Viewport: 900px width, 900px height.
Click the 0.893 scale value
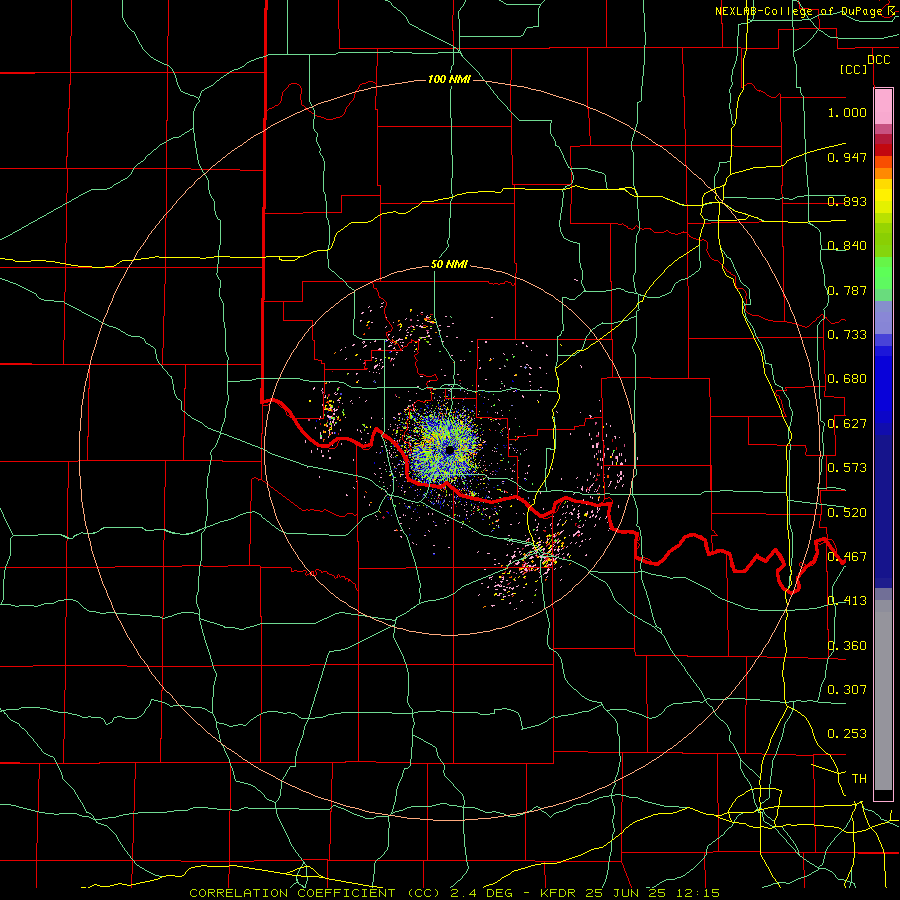[847, 201]
